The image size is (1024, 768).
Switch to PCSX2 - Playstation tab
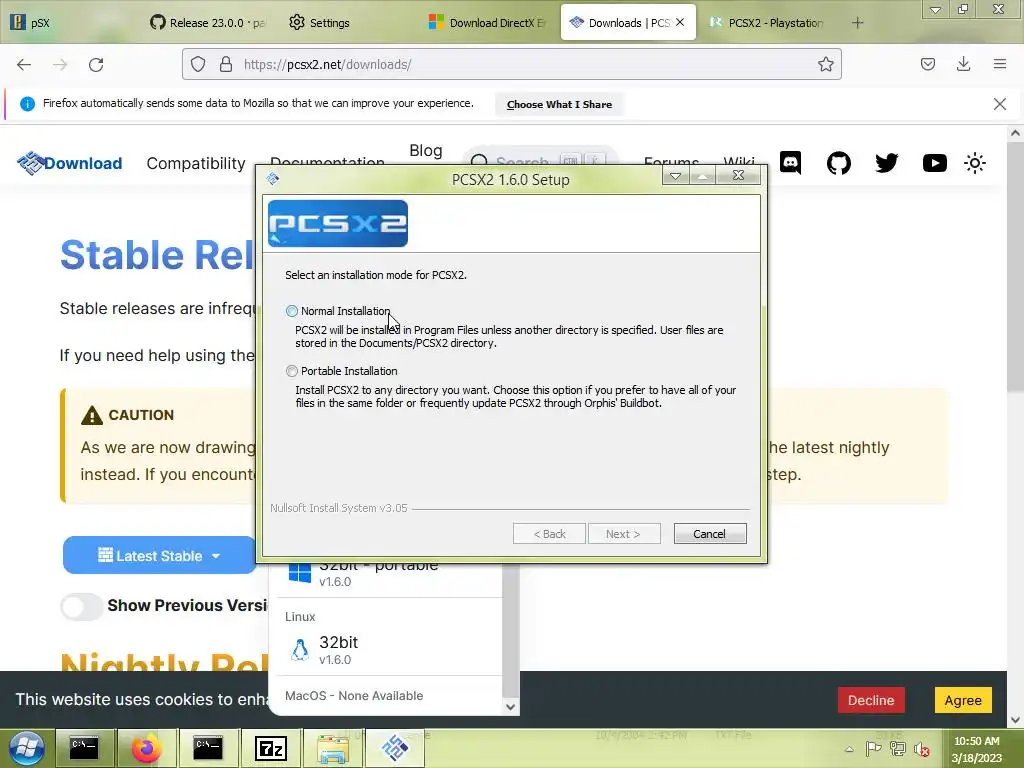coord(767,23)
